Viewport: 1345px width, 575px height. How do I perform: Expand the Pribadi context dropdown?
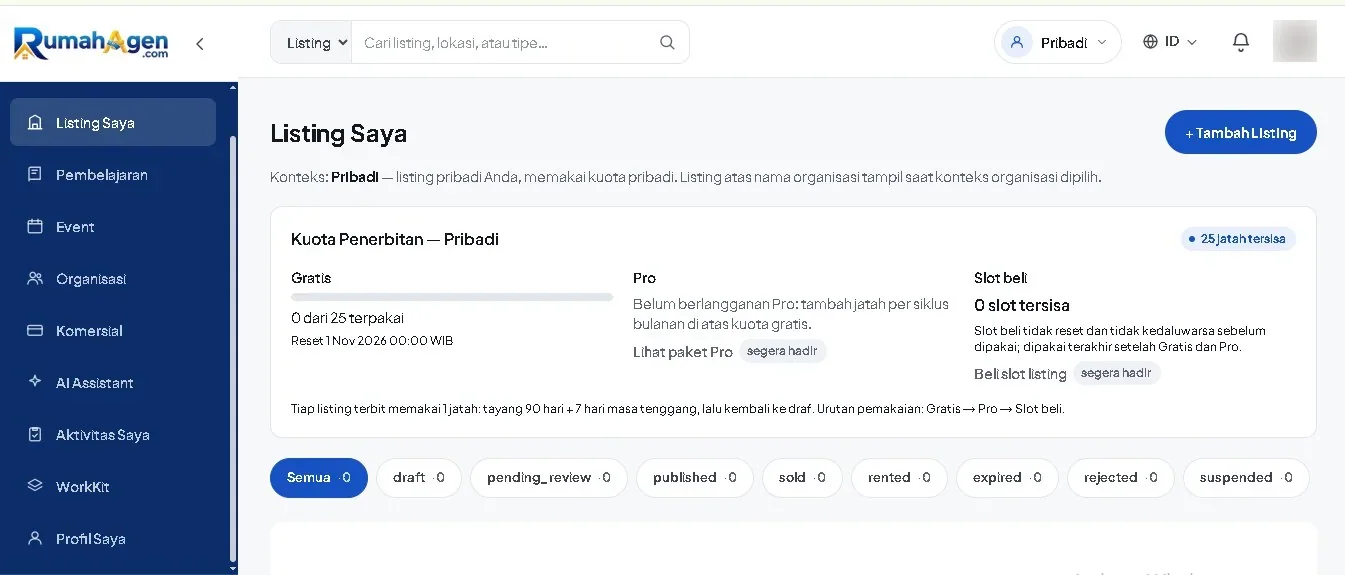(1058, 42)
